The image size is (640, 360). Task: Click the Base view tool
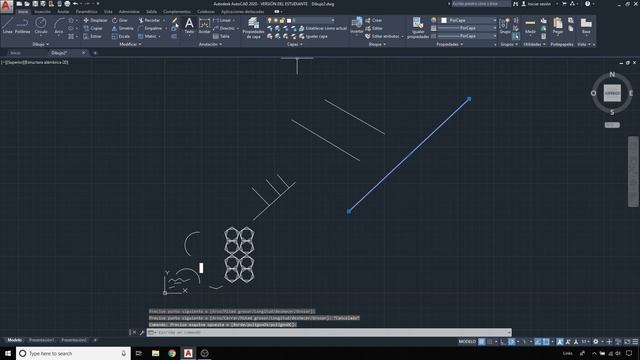click(586, 25)
